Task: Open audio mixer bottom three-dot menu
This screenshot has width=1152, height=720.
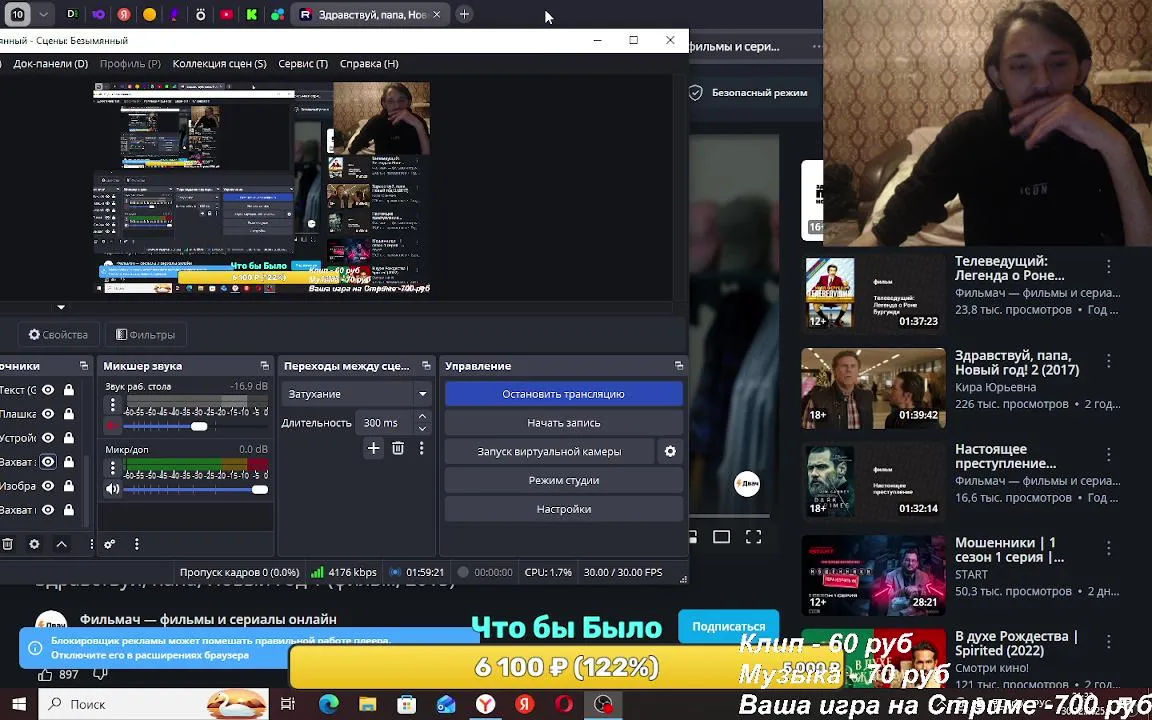Action: point(137,544)
